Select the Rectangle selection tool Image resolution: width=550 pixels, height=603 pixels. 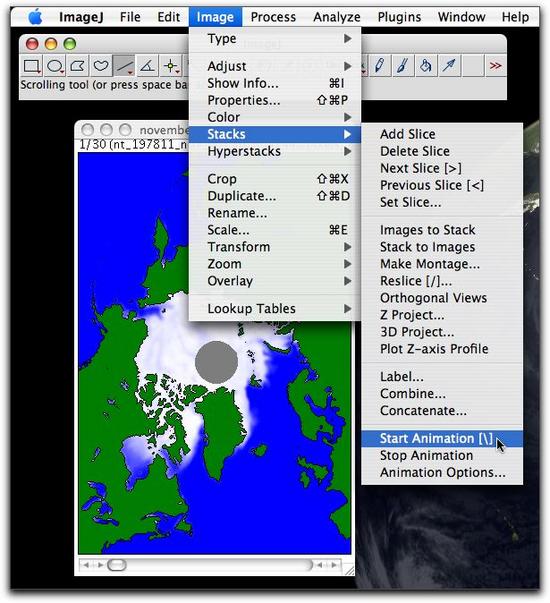point(32,66)
